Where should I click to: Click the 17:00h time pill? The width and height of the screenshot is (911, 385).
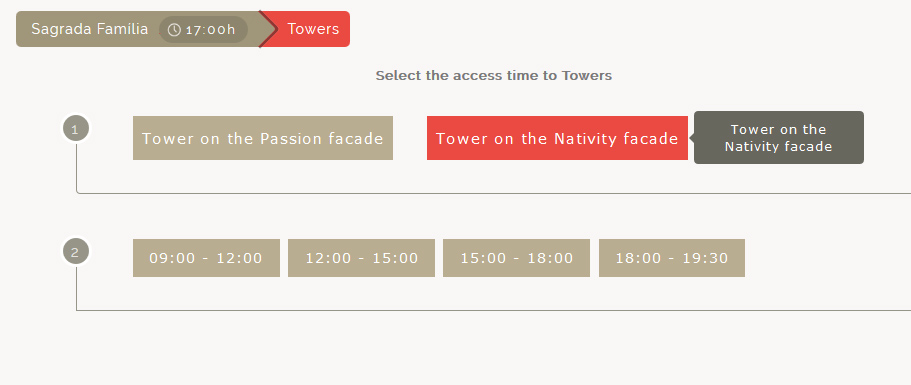point(203,30)
